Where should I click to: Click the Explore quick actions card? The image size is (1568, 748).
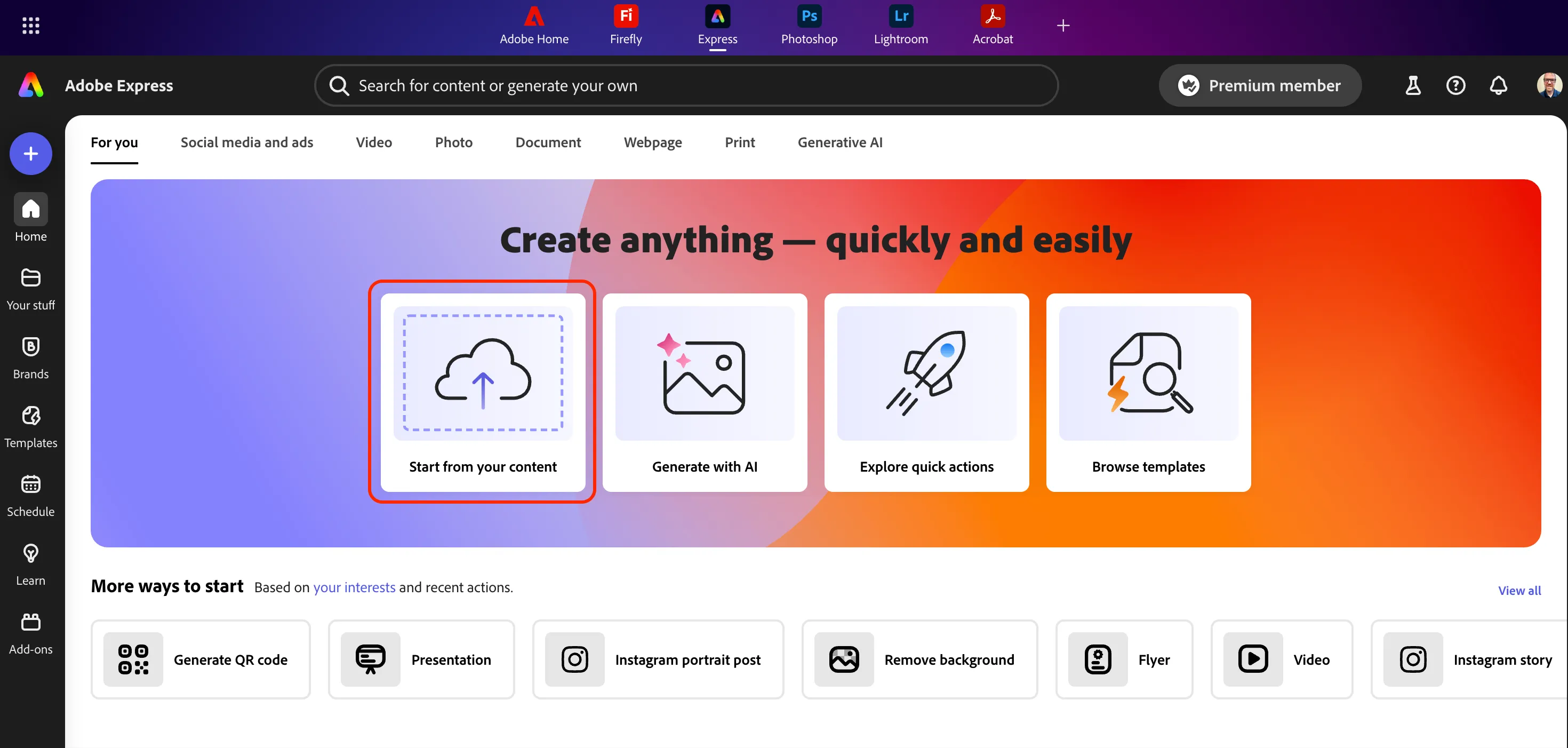click(926, 392)
